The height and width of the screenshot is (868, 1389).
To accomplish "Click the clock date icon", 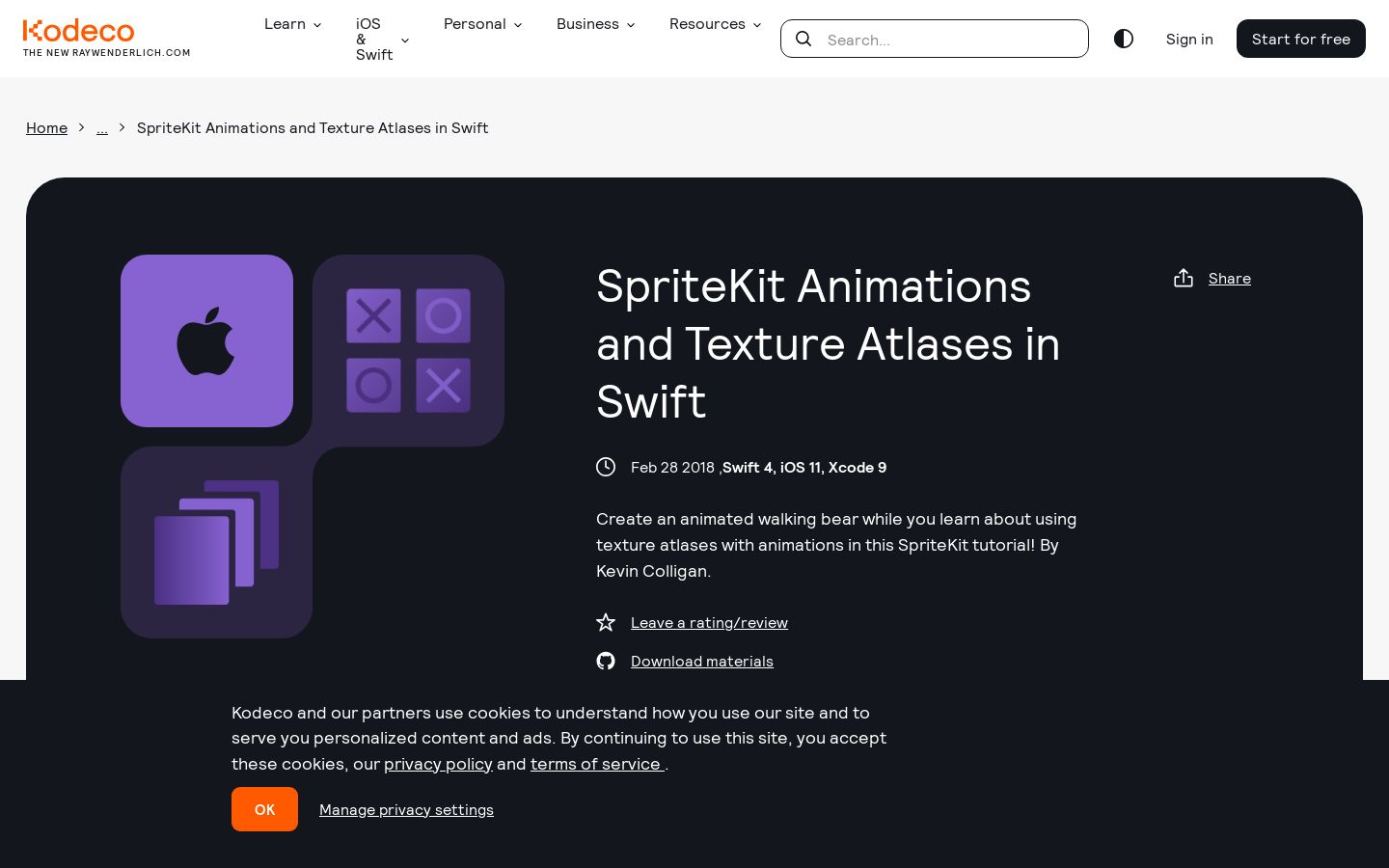I will point(606,467).
